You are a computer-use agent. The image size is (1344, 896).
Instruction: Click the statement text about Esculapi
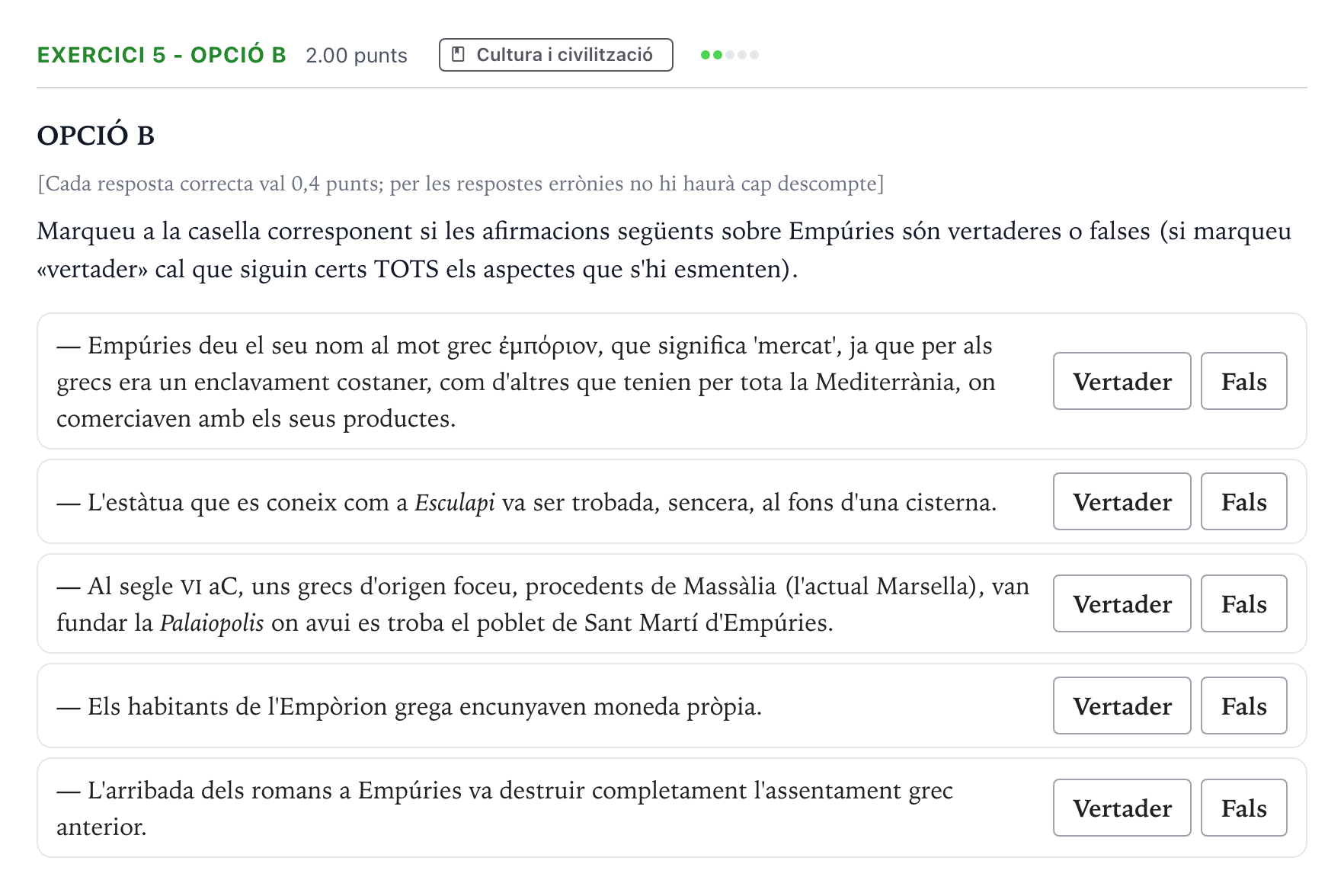pos(526,502)
